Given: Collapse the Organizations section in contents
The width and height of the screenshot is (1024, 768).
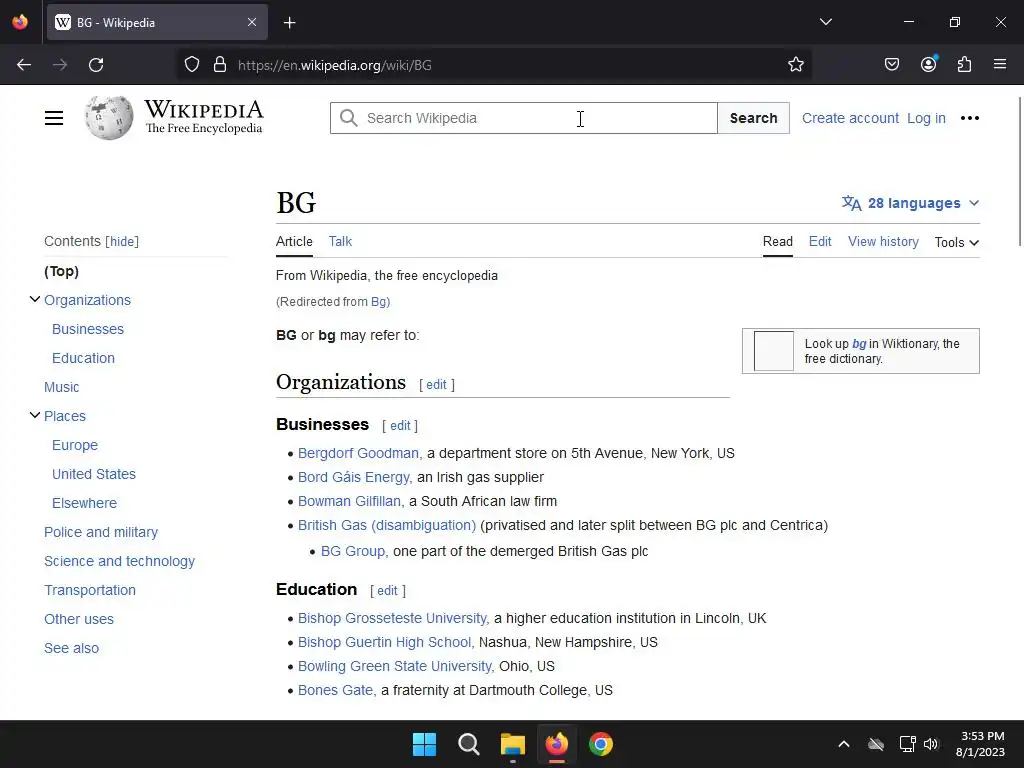Looking at the screenshot, I should (35, 300).
